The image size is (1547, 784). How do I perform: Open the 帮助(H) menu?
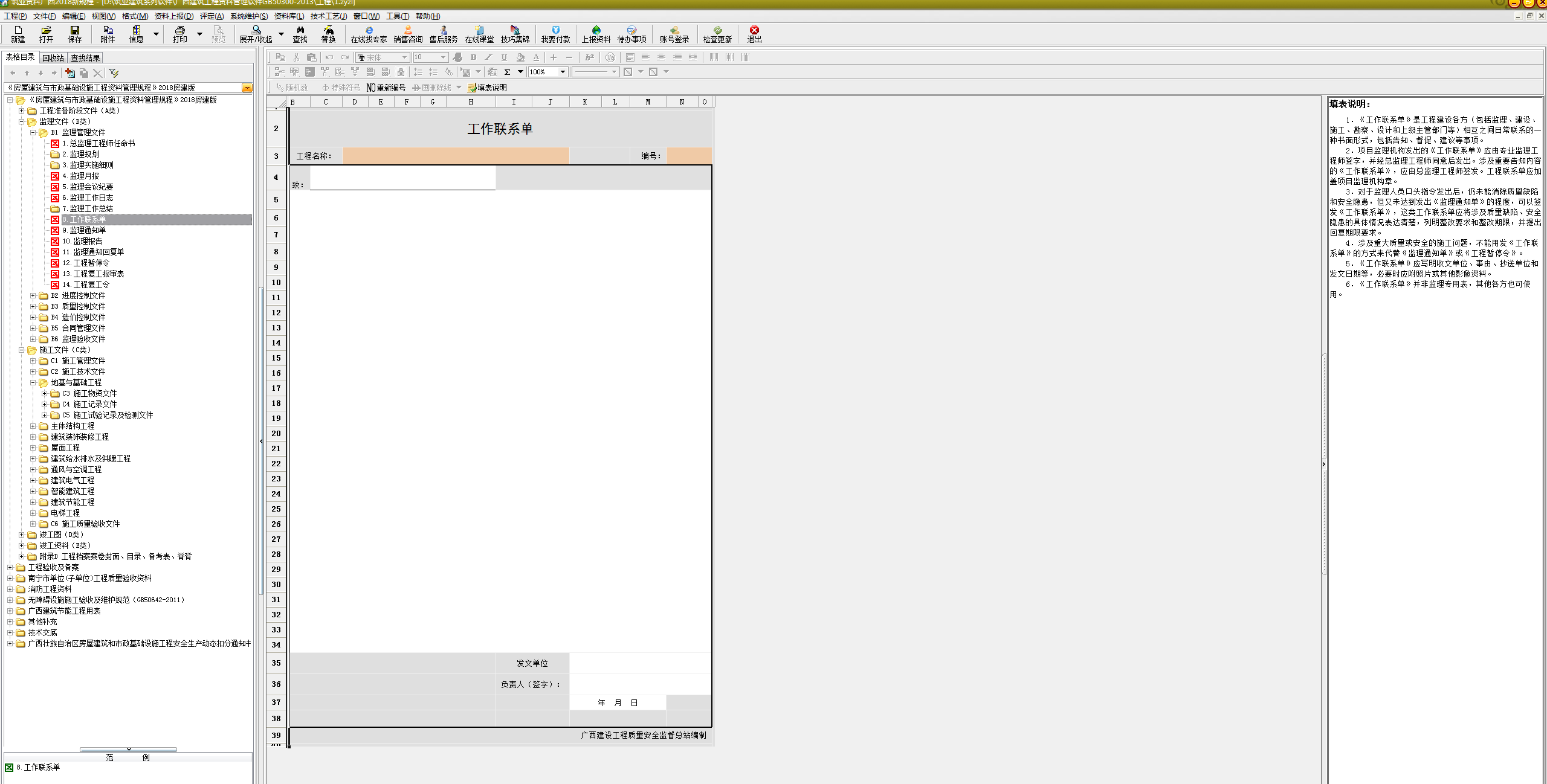[x=428, y=16]
